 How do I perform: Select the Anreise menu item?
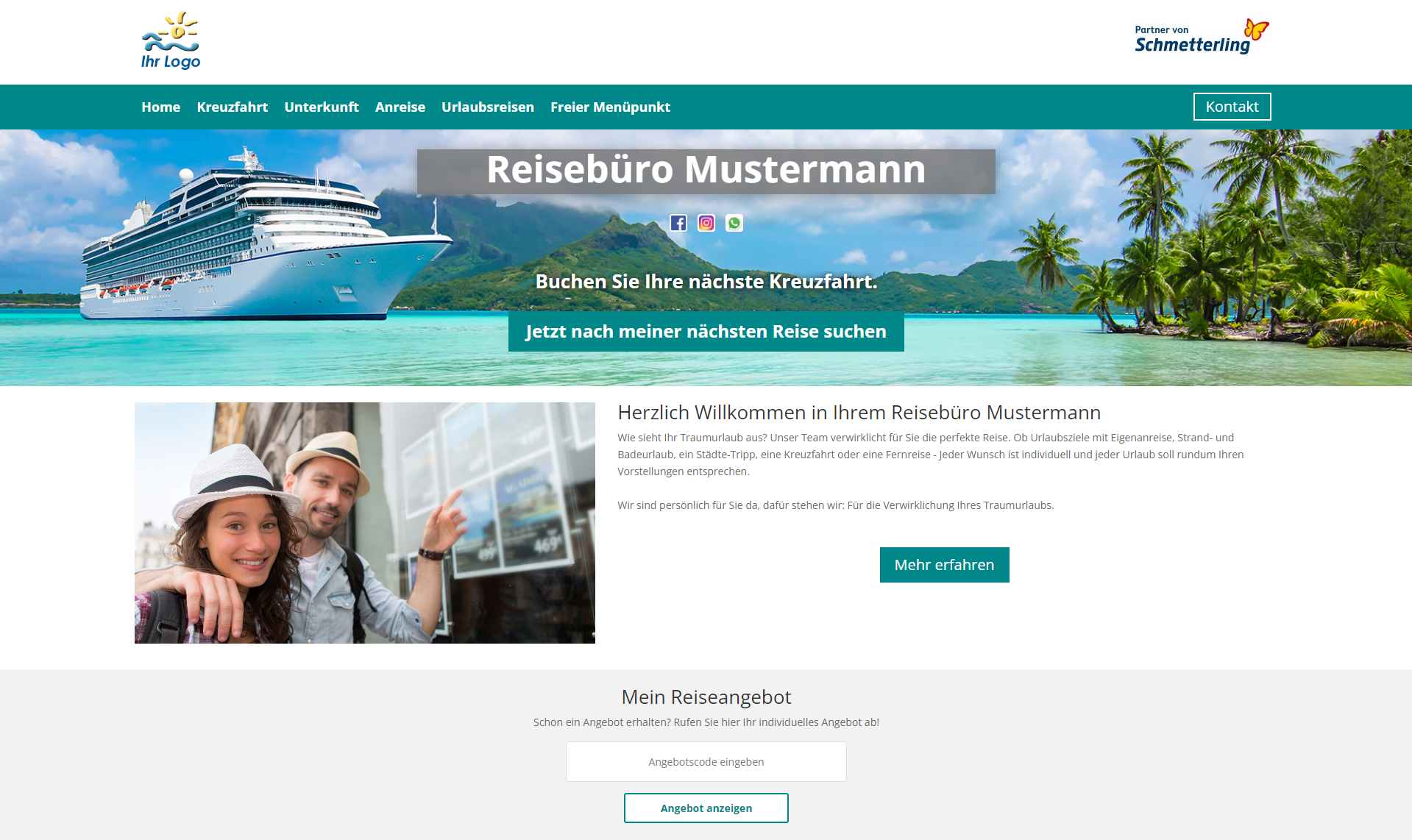click(x=400, y=107)
